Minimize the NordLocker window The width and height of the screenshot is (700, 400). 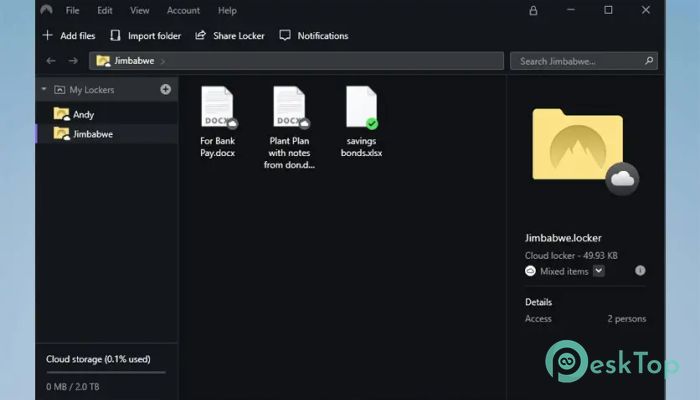coord(571,10)
